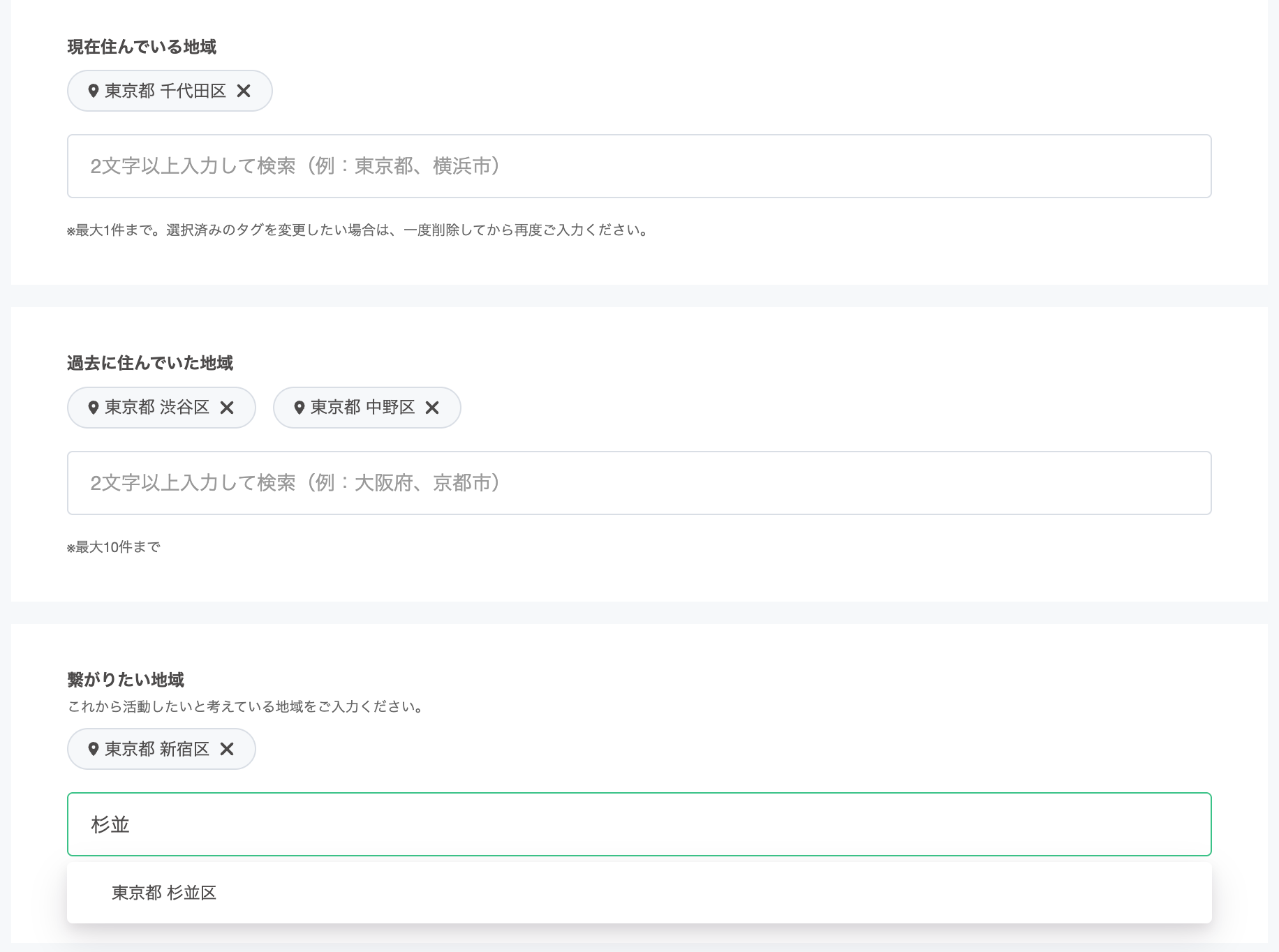Click the 東京都 千代田区 tag label
This screenshot has height=952, width=1279.
coord(165,91)
